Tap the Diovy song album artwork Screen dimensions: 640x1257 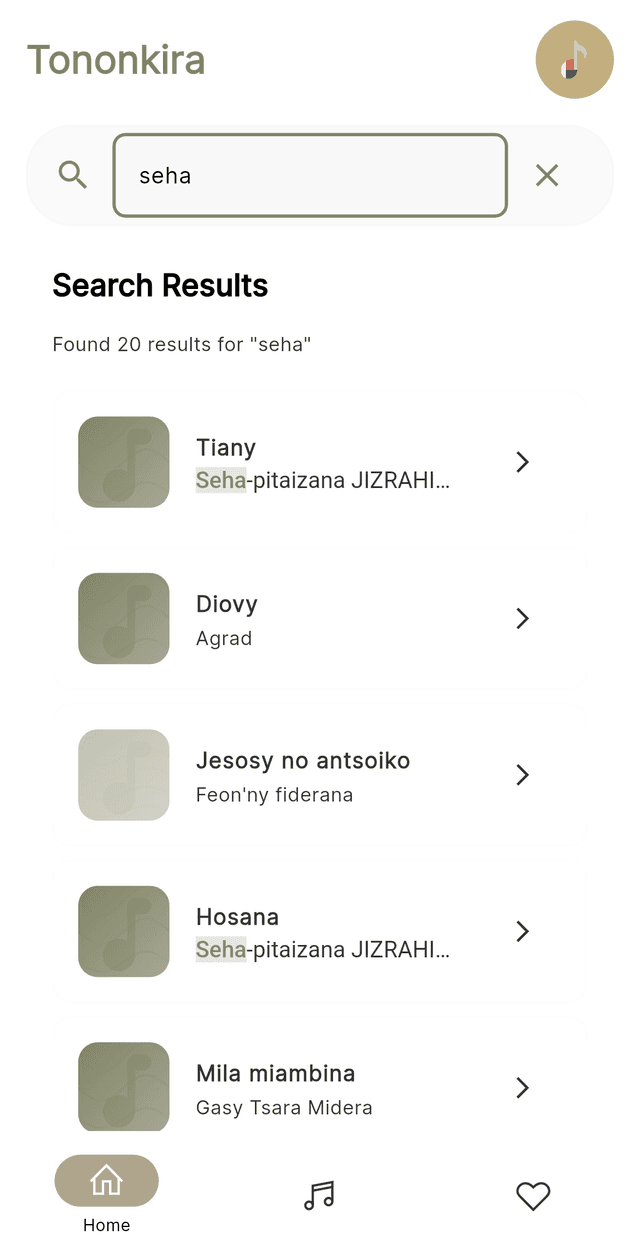tap(124, 618)
